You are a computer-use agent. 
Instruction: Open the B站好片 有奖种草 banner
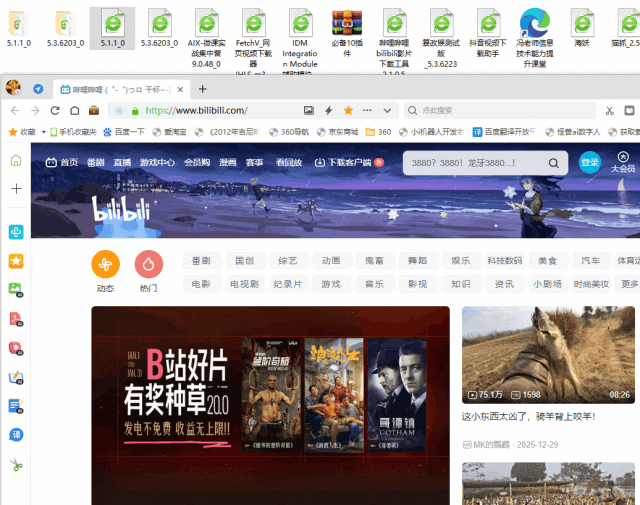click(270, 405)
